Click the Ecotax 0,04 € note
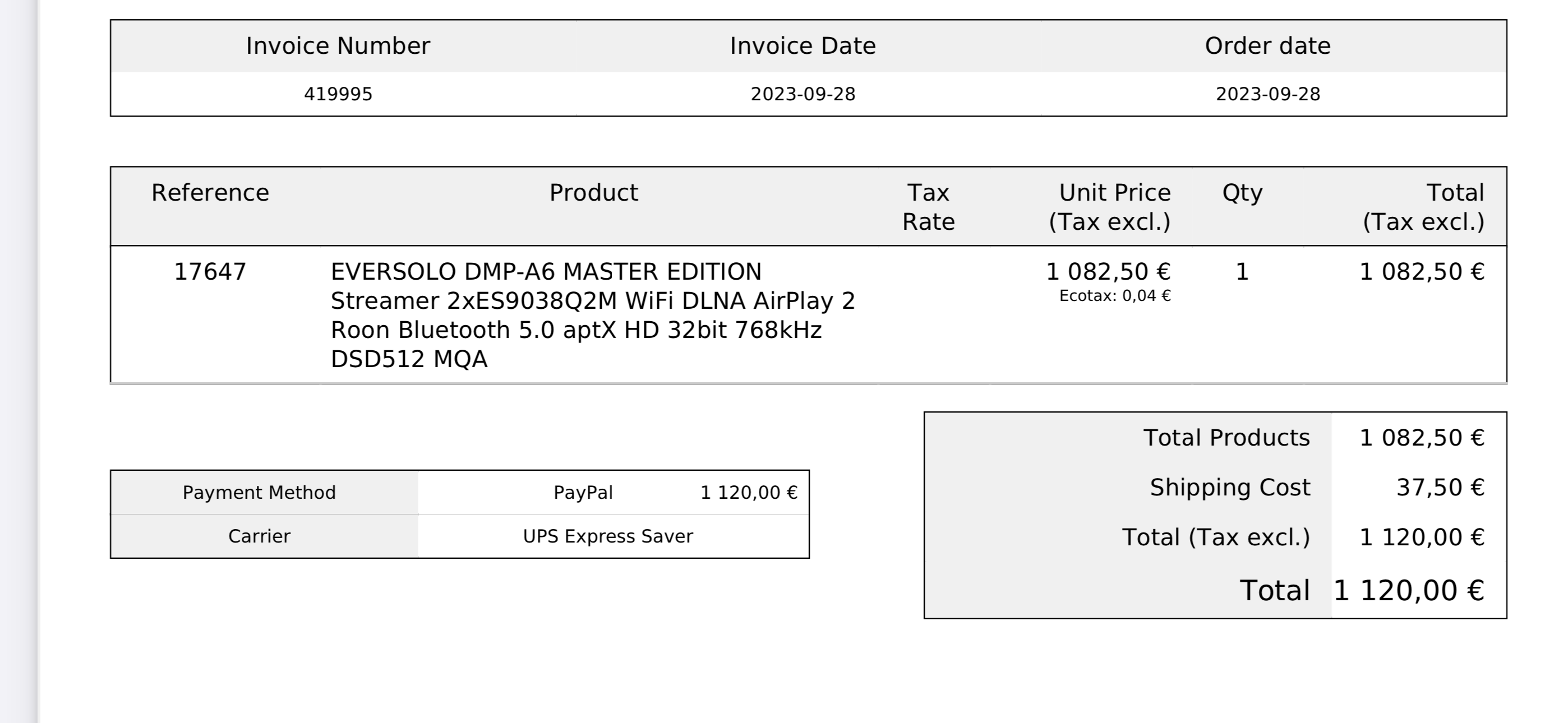The image size is (1568, 723). point(1114,296)
